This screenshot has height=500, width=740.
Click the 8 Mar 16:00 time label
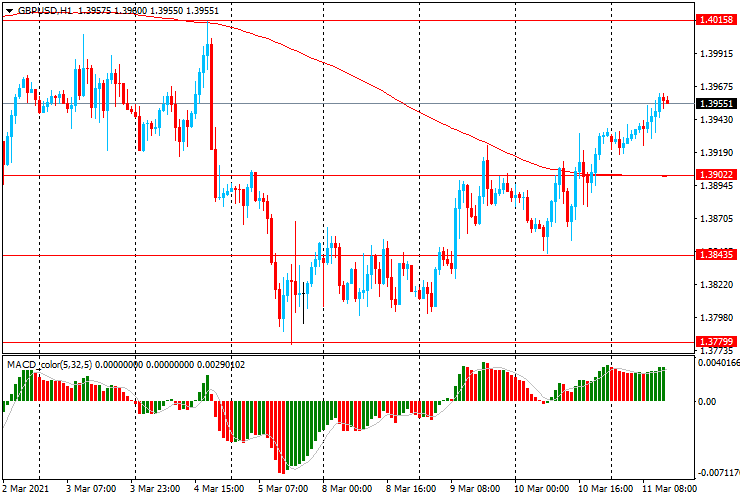(411, 488)
